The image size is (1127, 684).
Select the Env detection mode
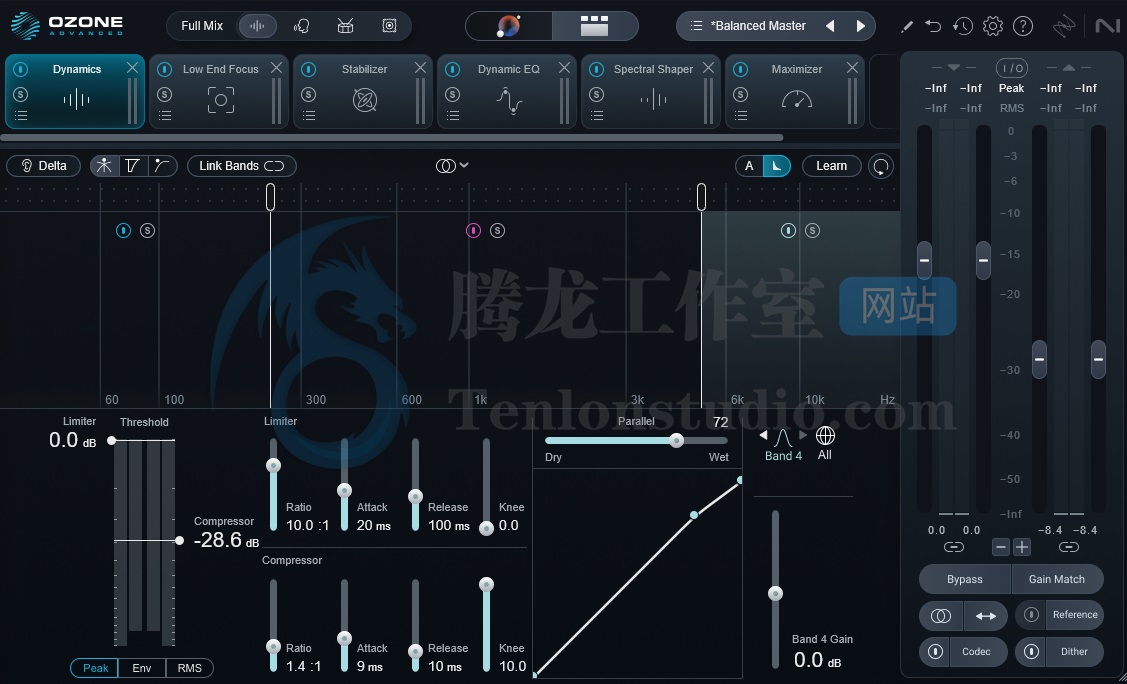(142, 668)
